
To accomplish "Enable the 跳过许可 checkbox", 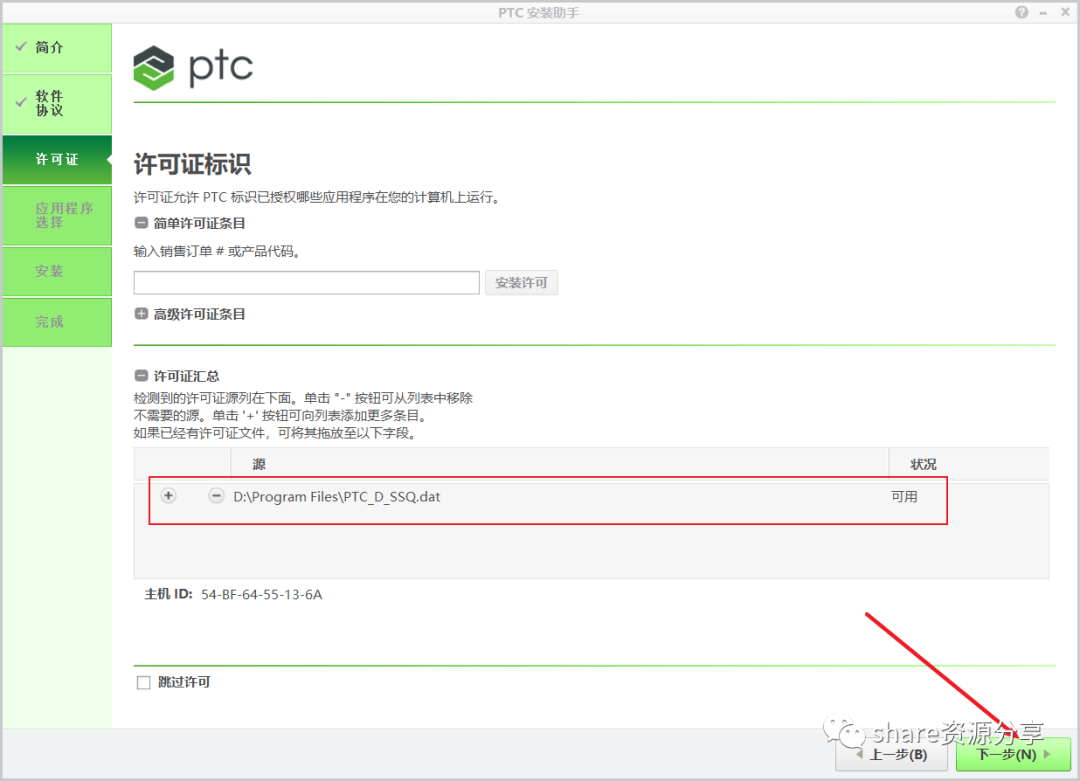I will (142, 682).
